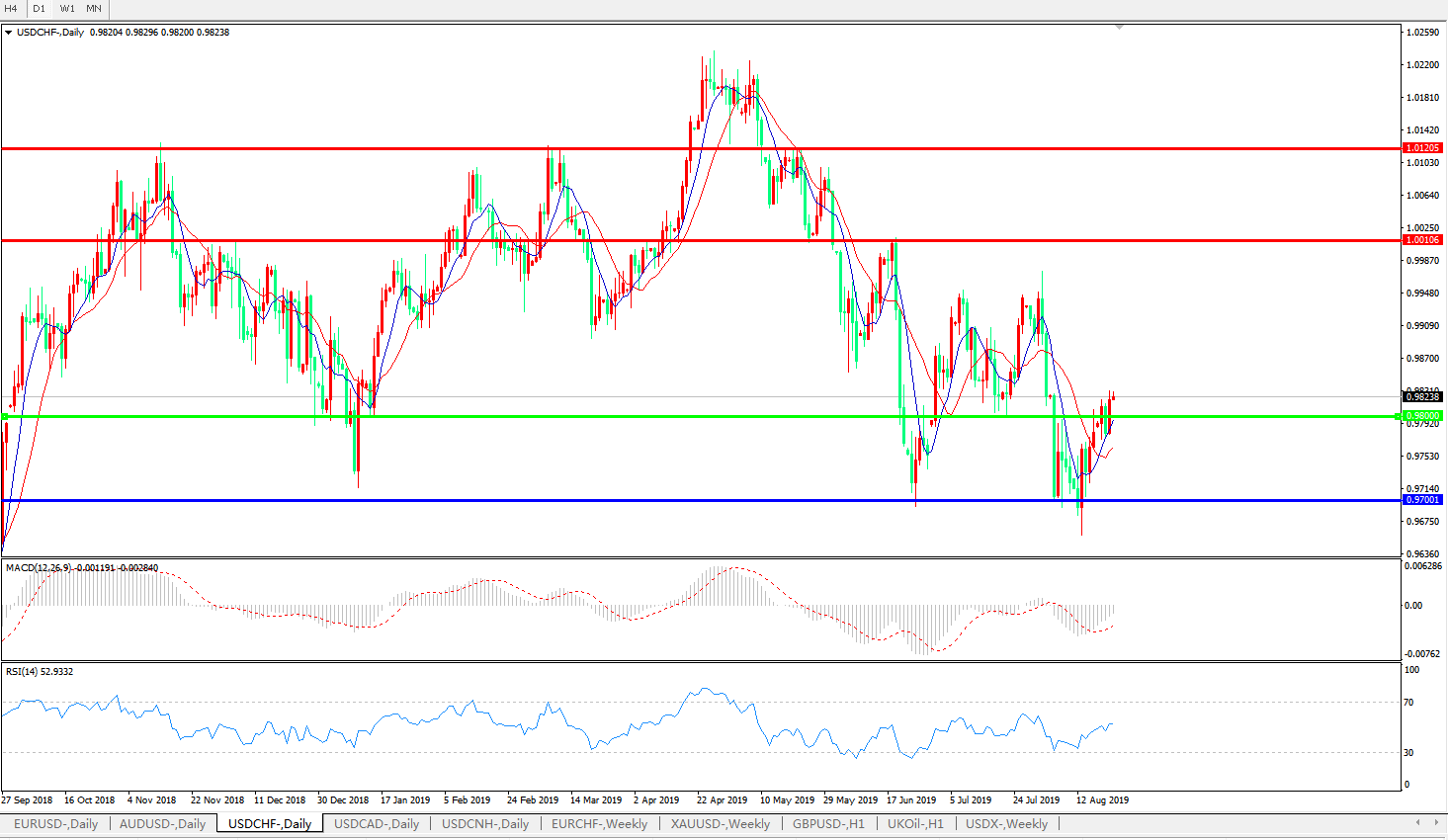The height and width of the screenshot is (840, 1448).
Task: Click the blue 0.97001 price label
Action: [x=1422, y=500]
